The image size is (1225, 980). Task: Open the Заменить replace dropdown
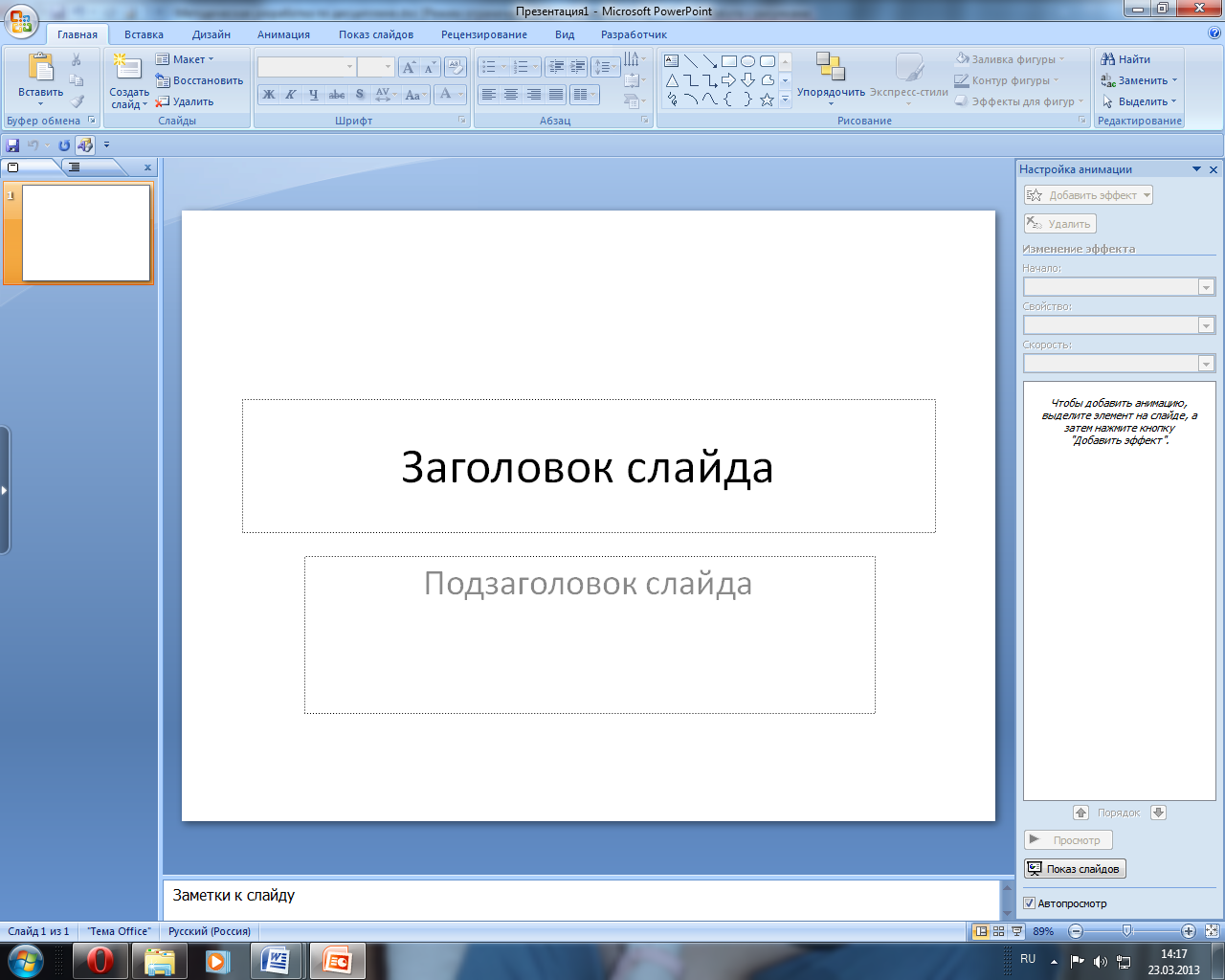point(1139,80)
